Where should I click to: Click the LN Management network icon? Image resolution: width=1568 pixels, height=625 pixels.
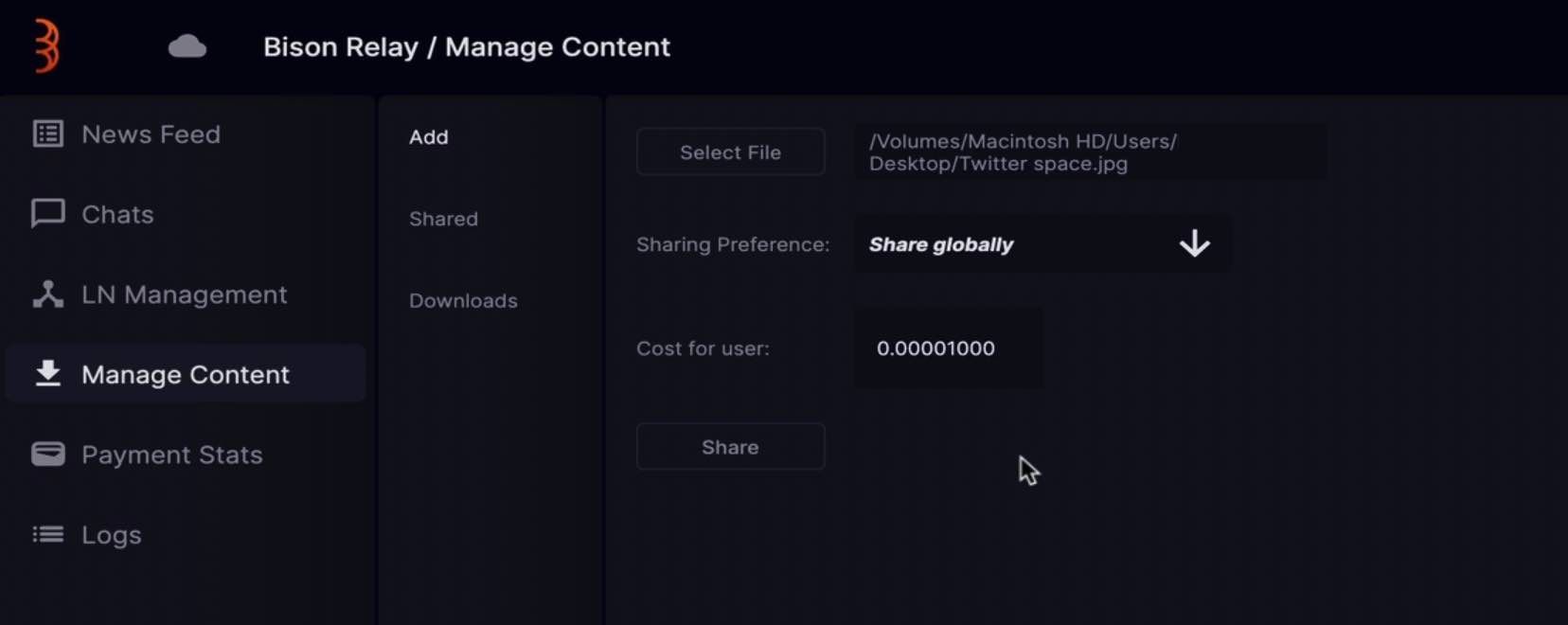pos(48,295)
